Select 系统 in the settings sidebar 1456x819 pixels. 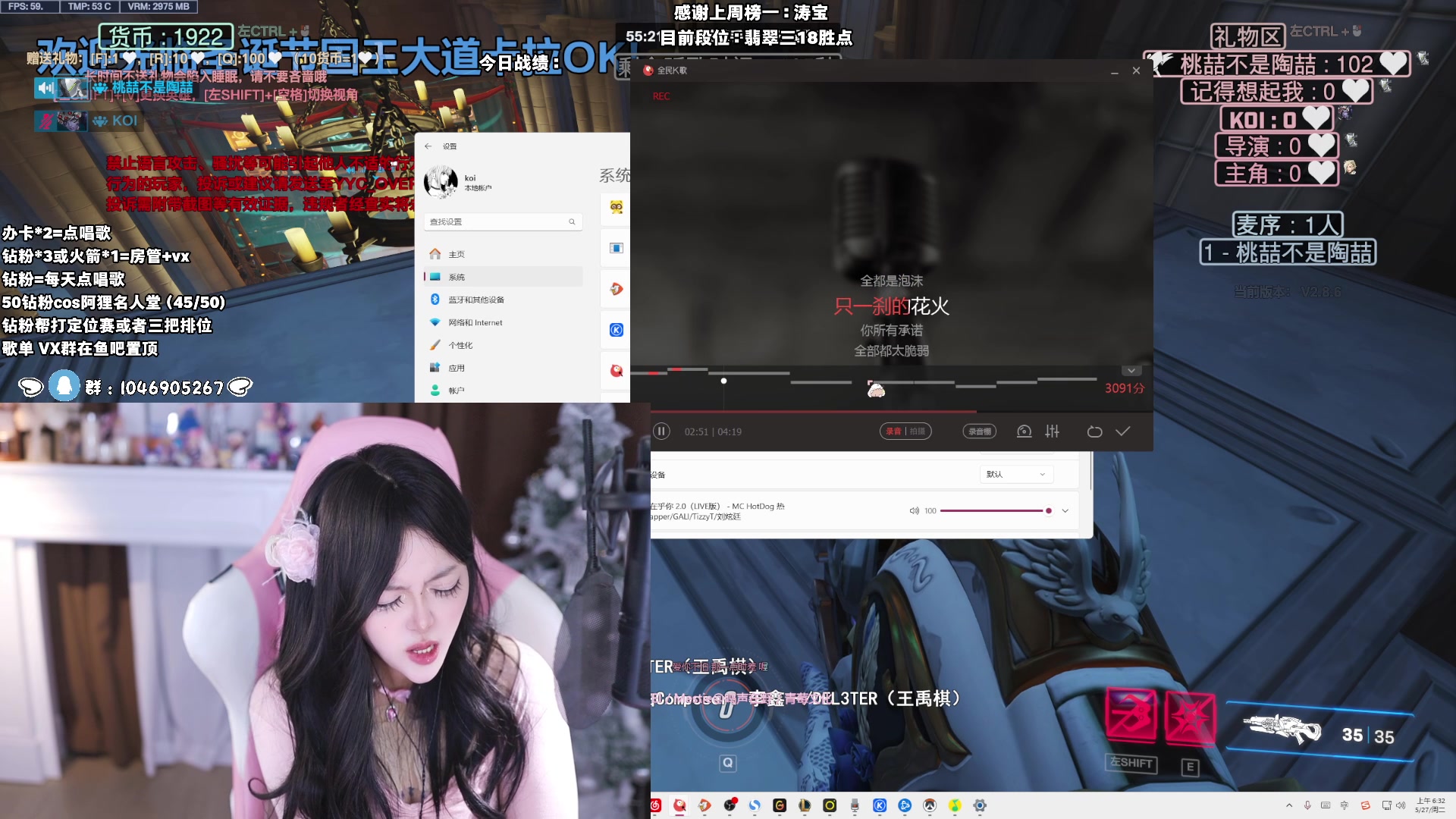[503, 278]
